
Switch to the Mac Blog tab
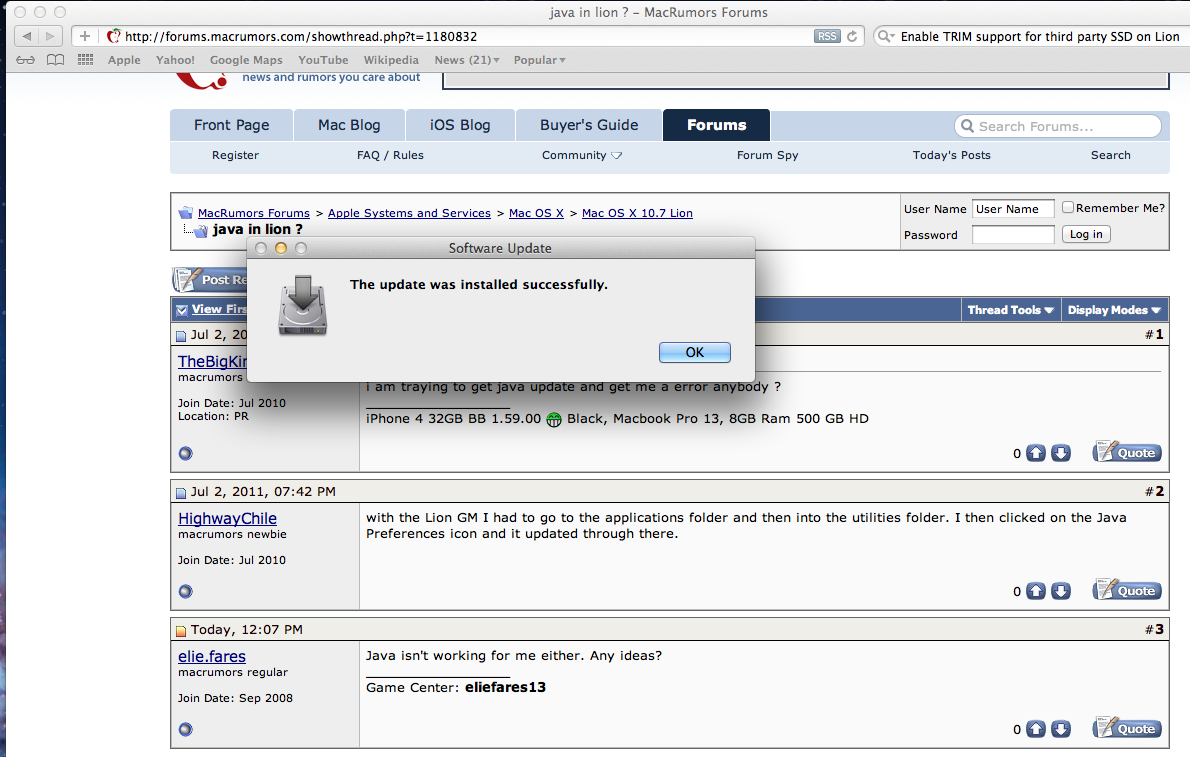[349, 125]
